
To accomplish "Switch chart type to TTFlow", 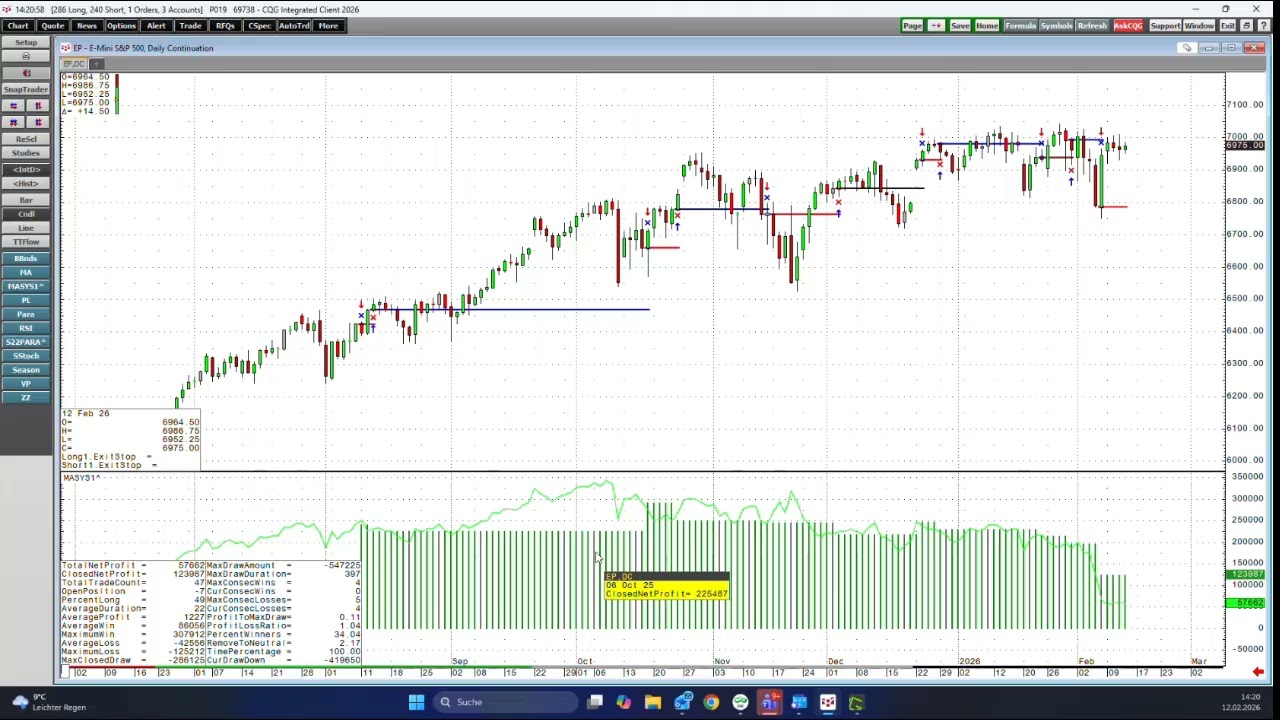I will click(26, 242).
